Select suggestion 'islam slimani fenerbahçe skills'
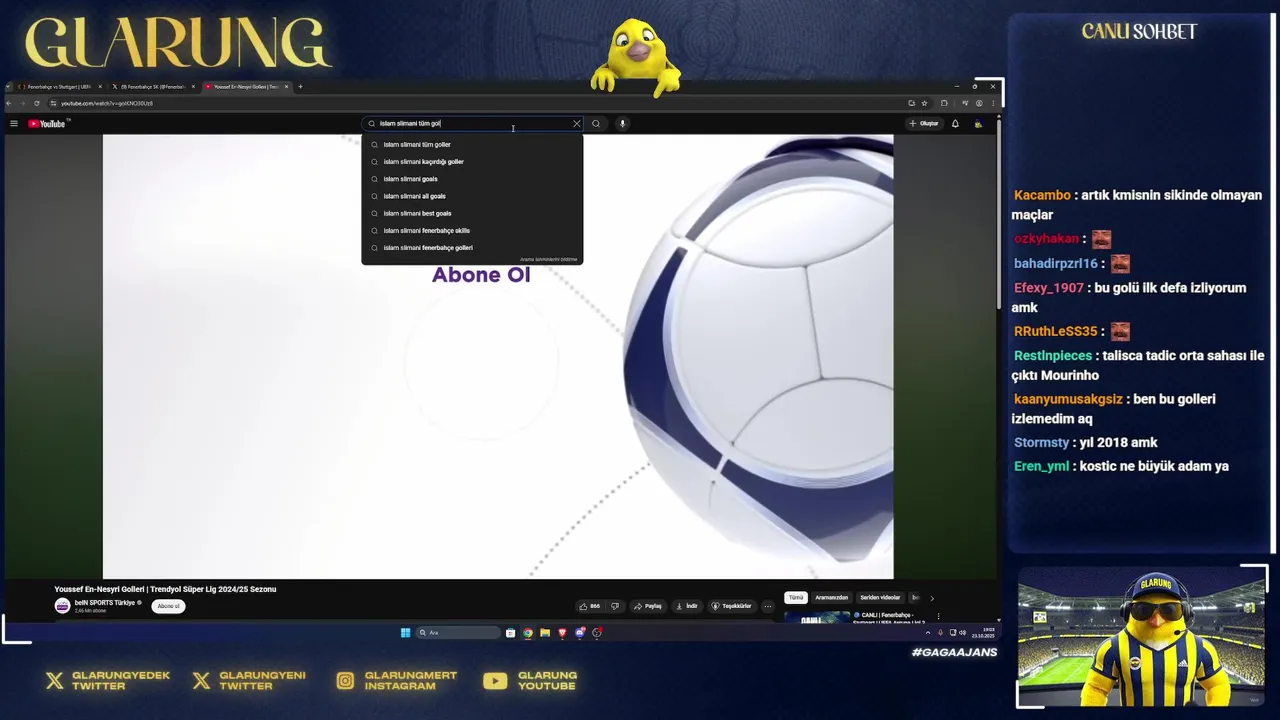Image resolution: width=1280 pixels, height=720 pixels. [x=471, y=230]
